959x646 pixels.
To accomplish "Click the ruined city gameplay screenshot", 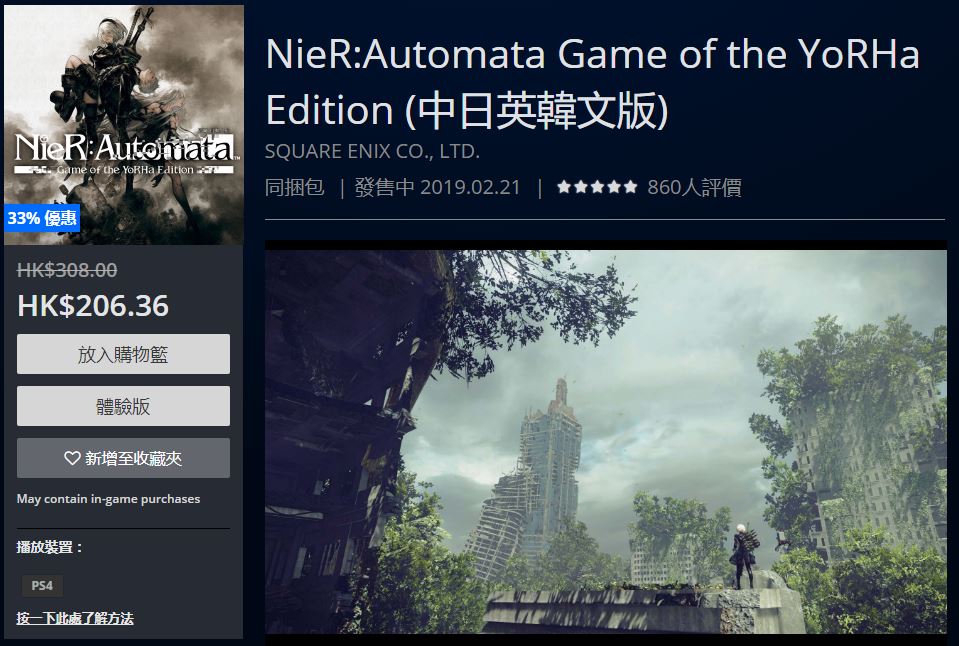I will click(605, 441).
